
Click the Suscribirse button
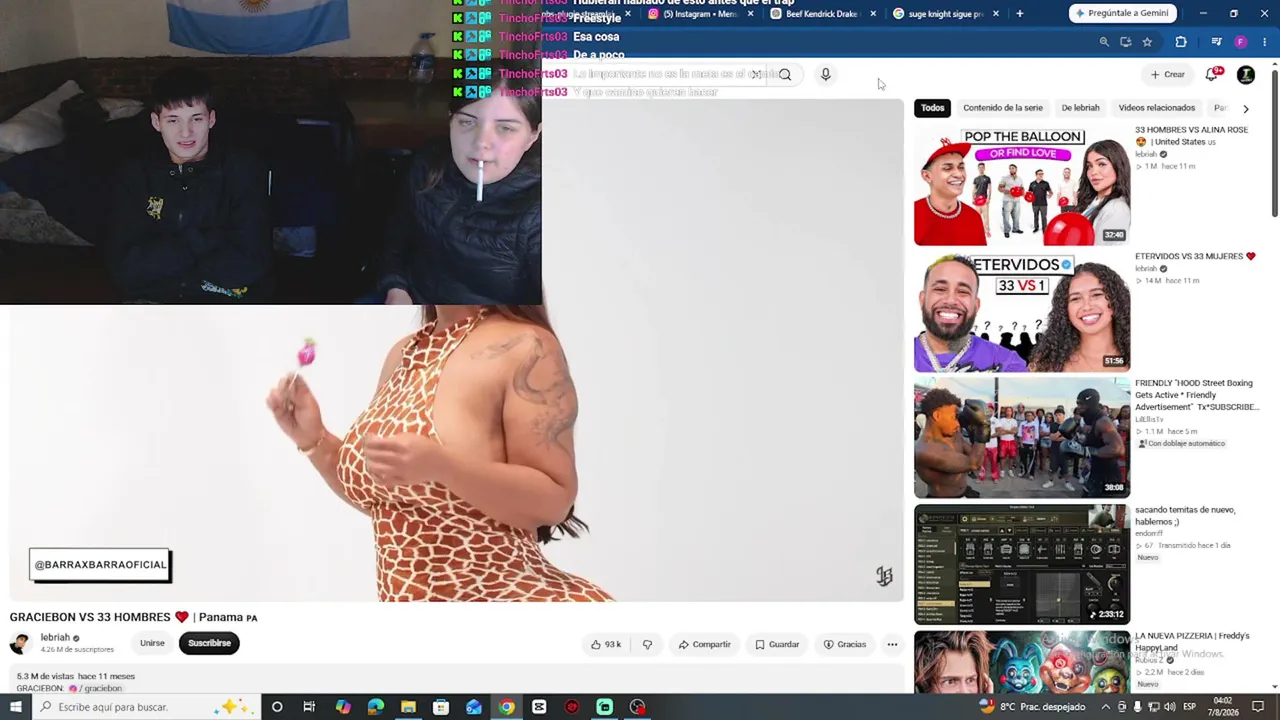click(x=209, y=643)
